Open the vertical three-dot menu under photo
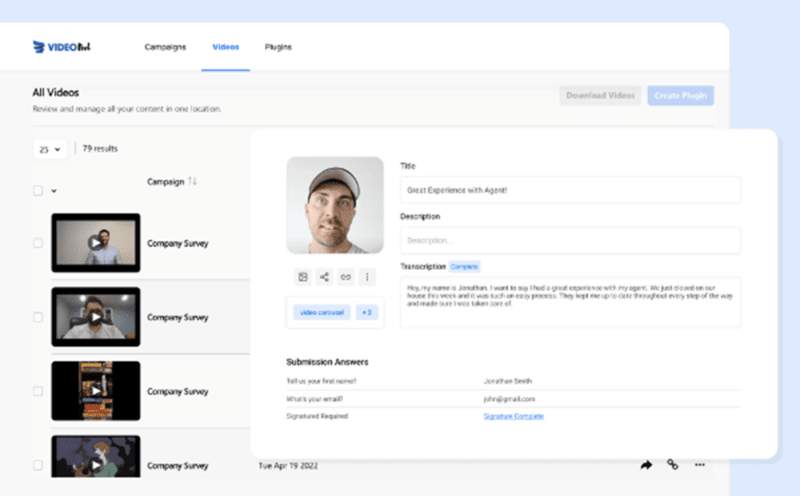Viewport: 800px width, 496px height. click(x=367, y=277)
